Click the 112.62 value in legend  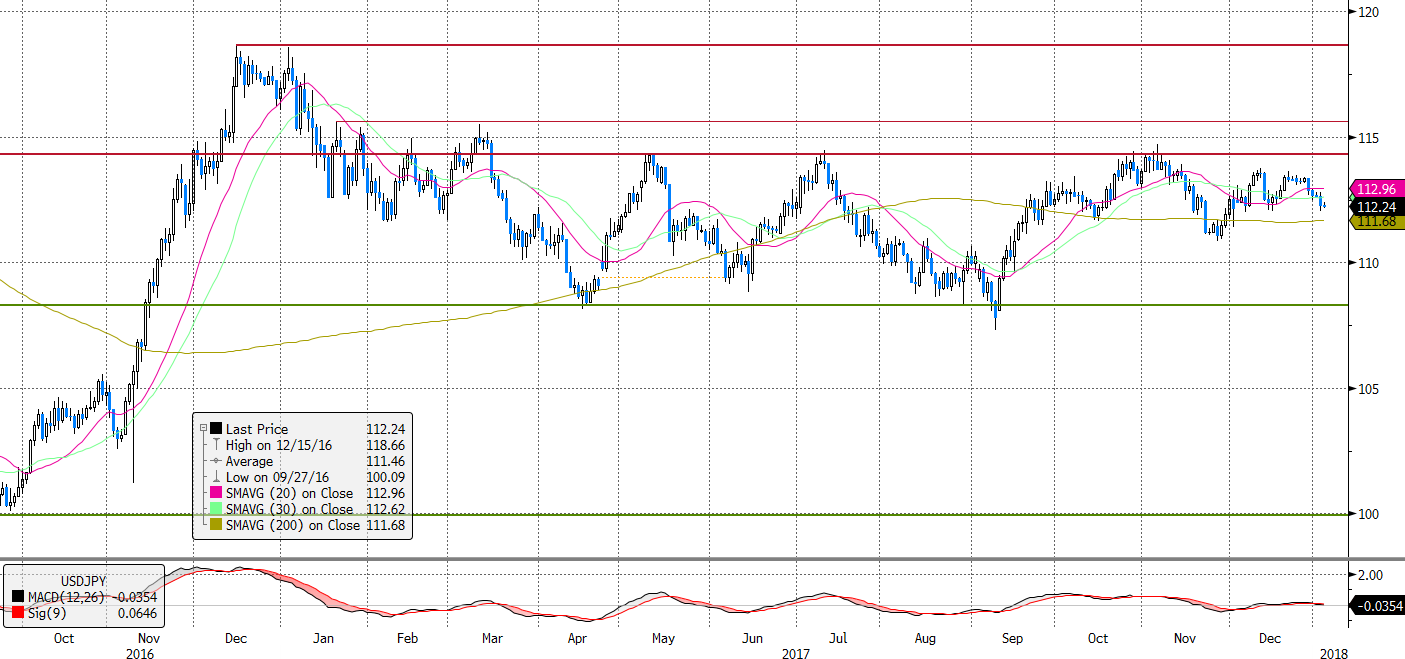point(387,509)
